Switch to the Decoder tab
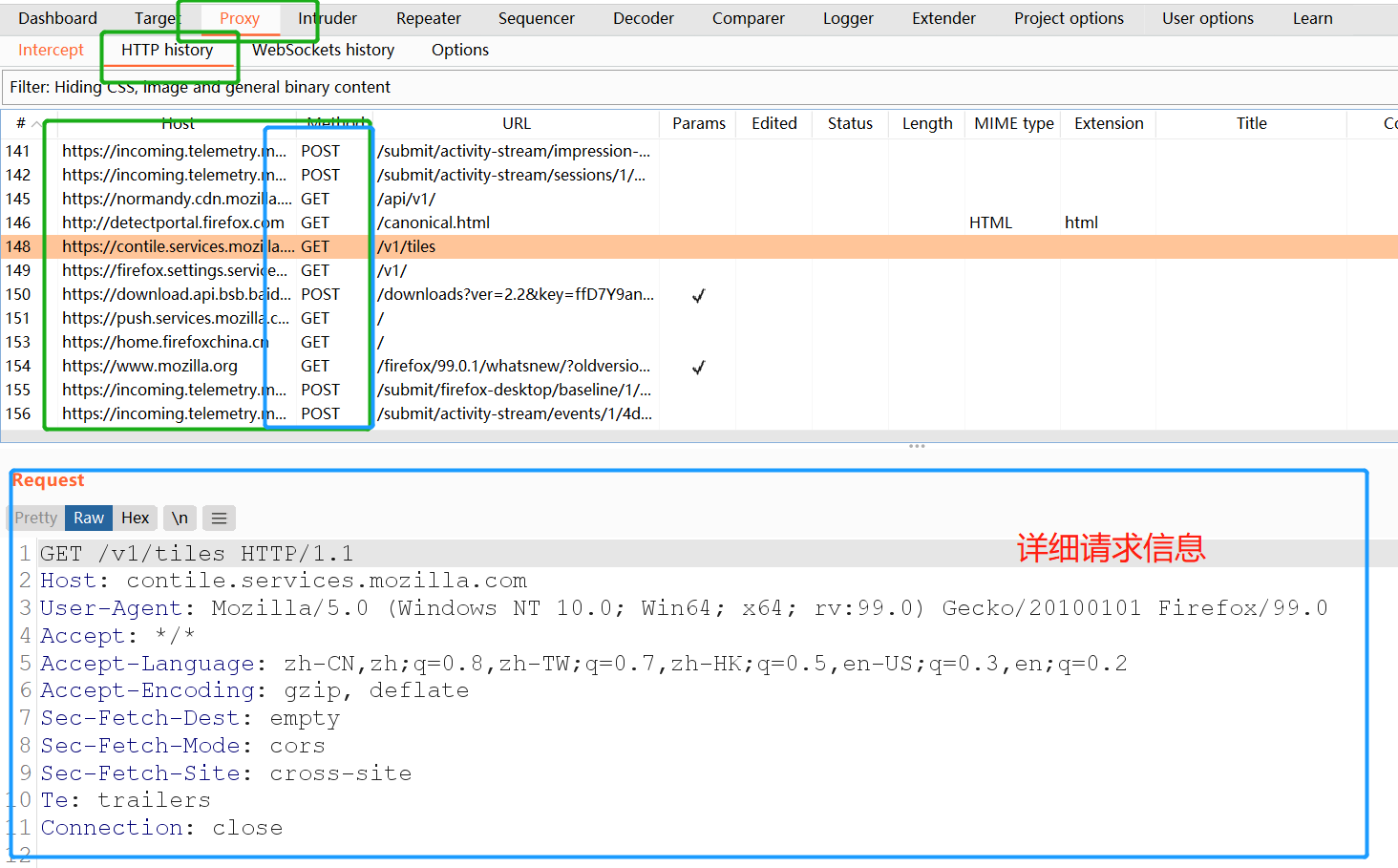 click(x=644, y=18)
